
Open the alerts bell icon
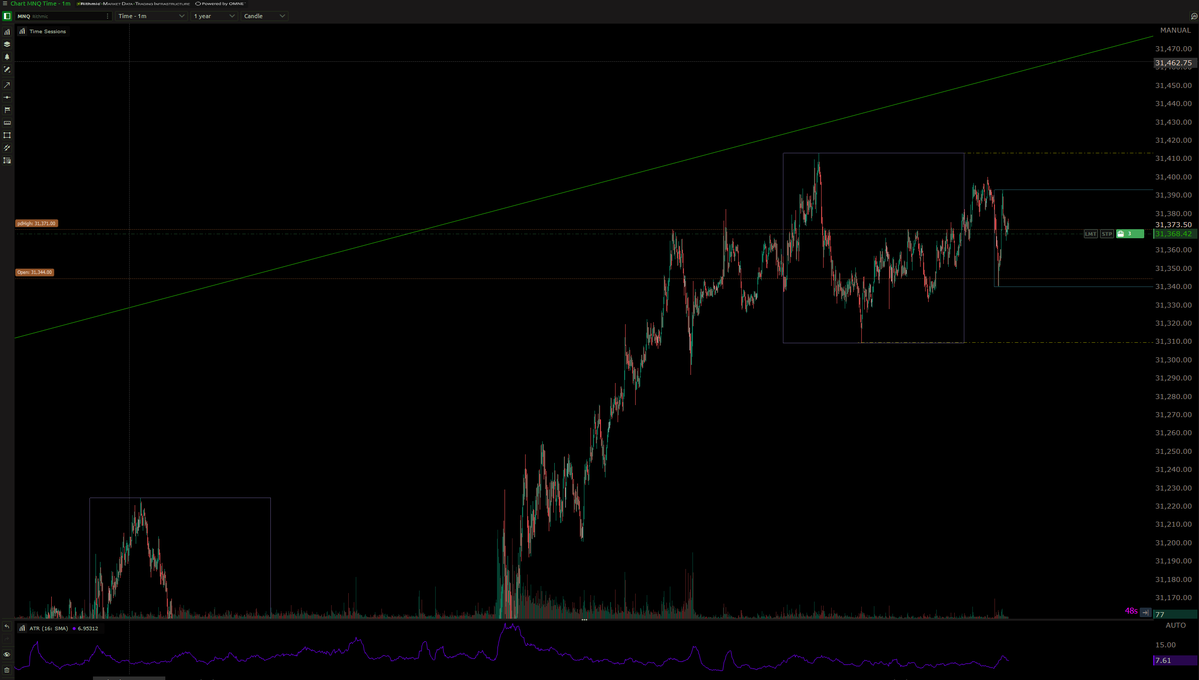7,57
